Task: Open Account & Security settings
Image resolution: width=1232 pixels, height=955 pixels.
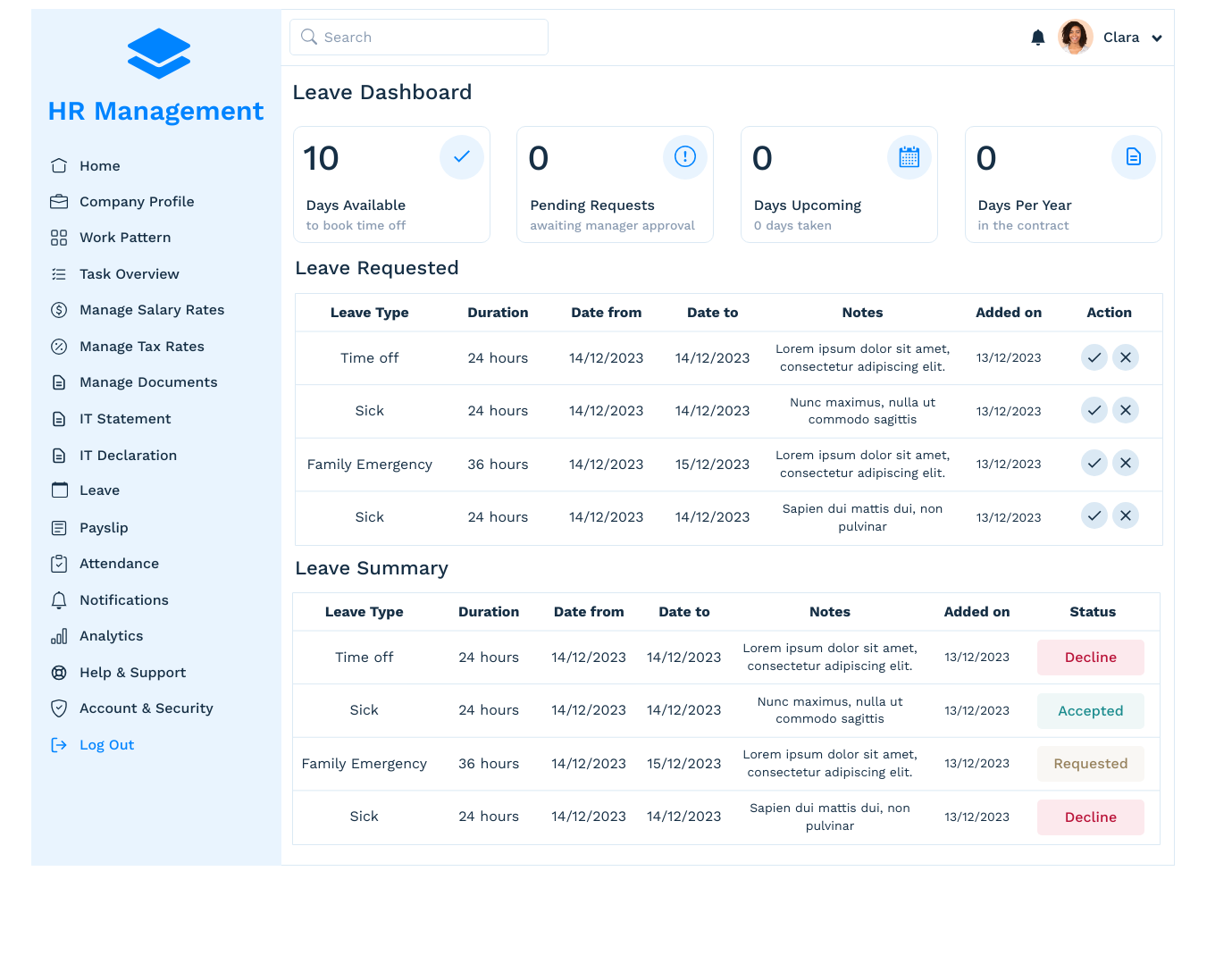Action: click(146, 708)
